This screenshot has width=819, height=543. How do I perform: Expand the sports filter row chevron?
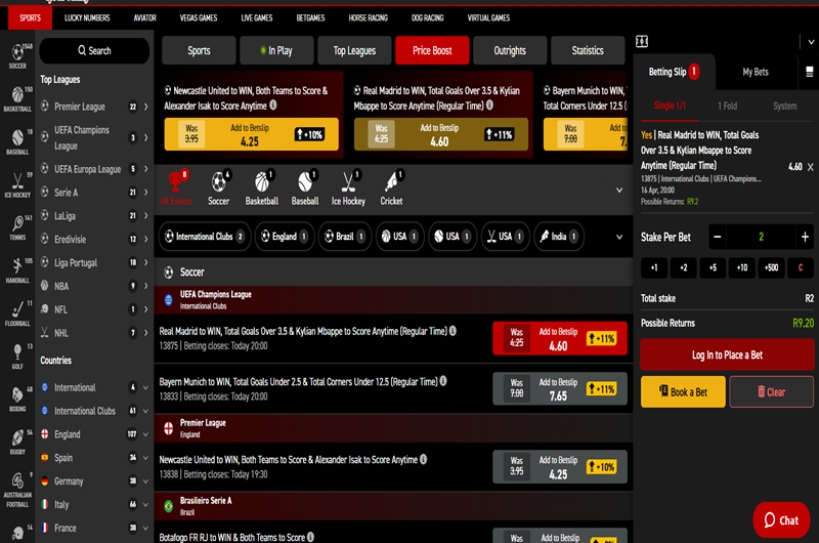pos(619,190)
